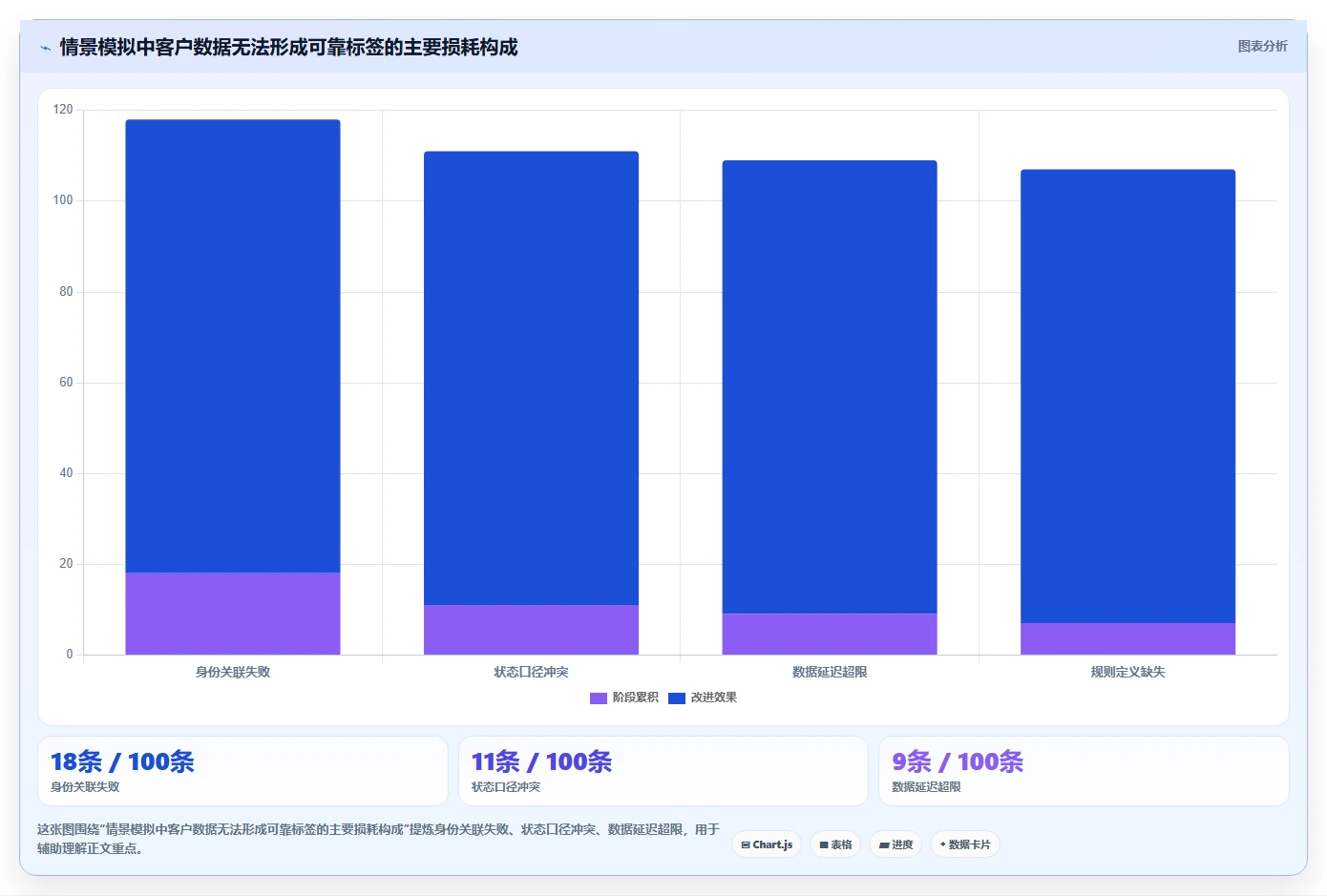Click the lightning icon beside the chart title
1327x896 pixels.
point(45,48)
